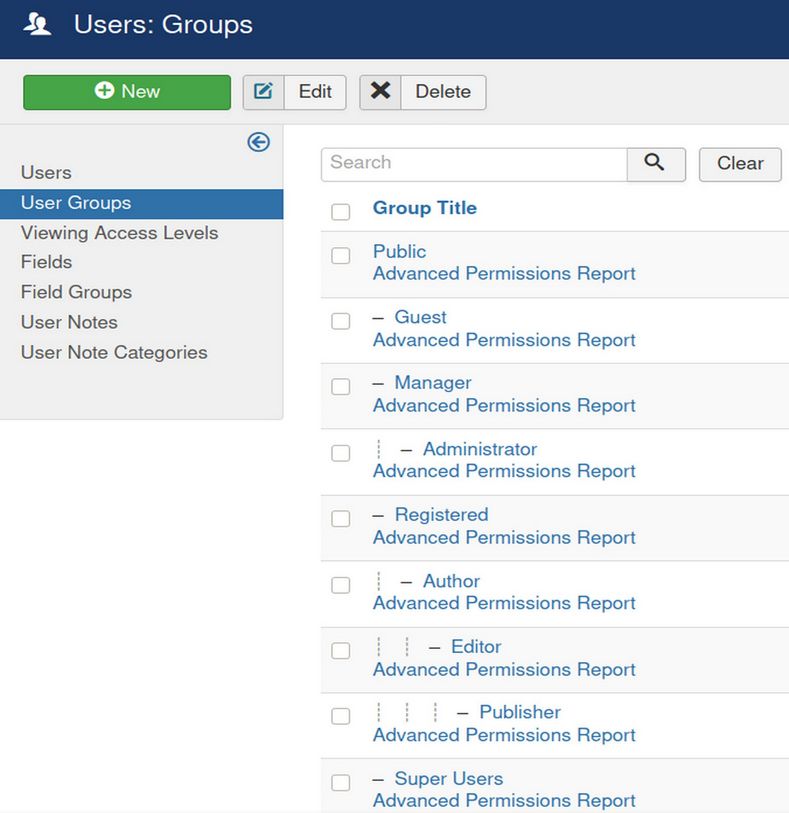Click the Users Groups header icon
The width and height of the screenshot is (789, 813).
pos(38,25)
